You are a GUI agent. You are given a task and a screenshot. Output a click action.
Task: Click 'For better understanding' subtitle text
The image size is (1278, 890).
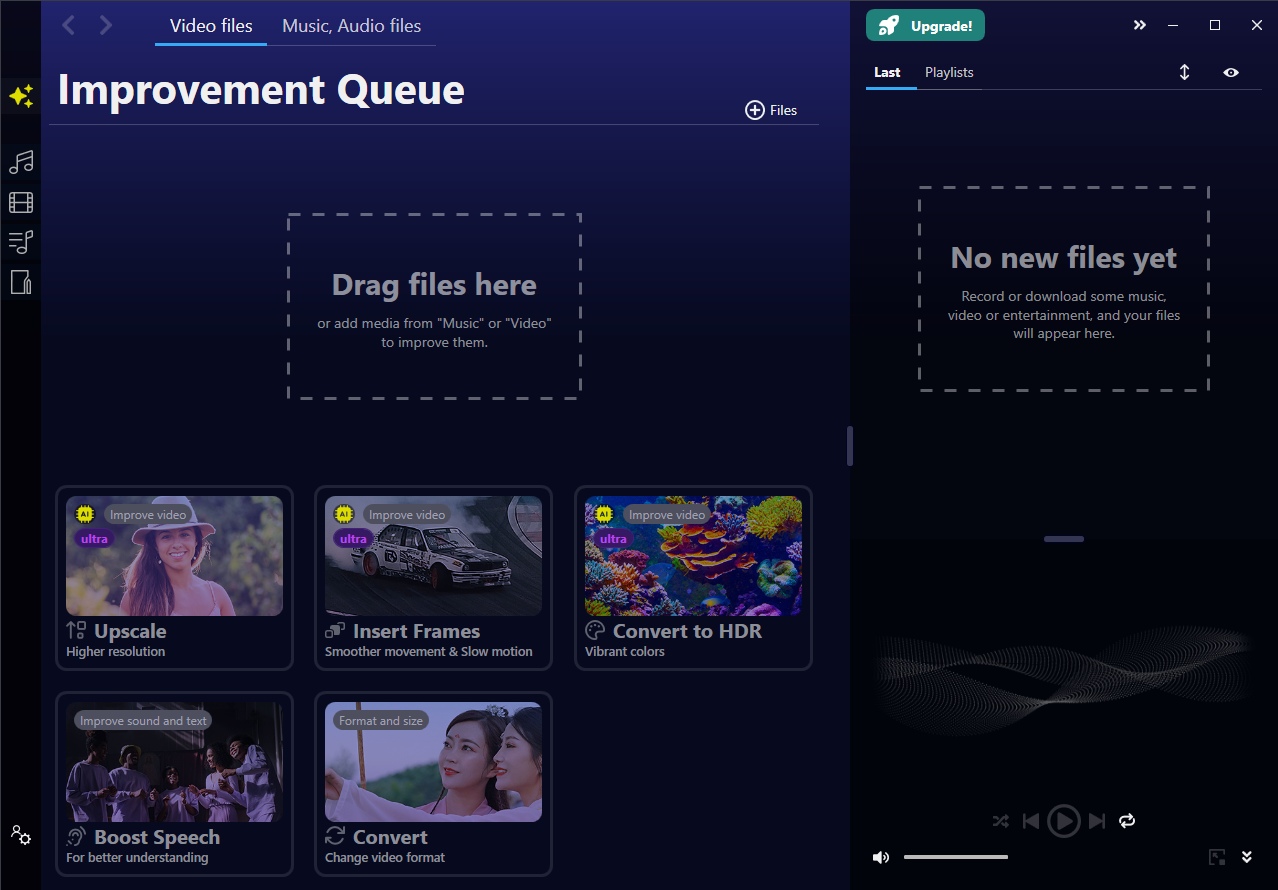(137, 858)
